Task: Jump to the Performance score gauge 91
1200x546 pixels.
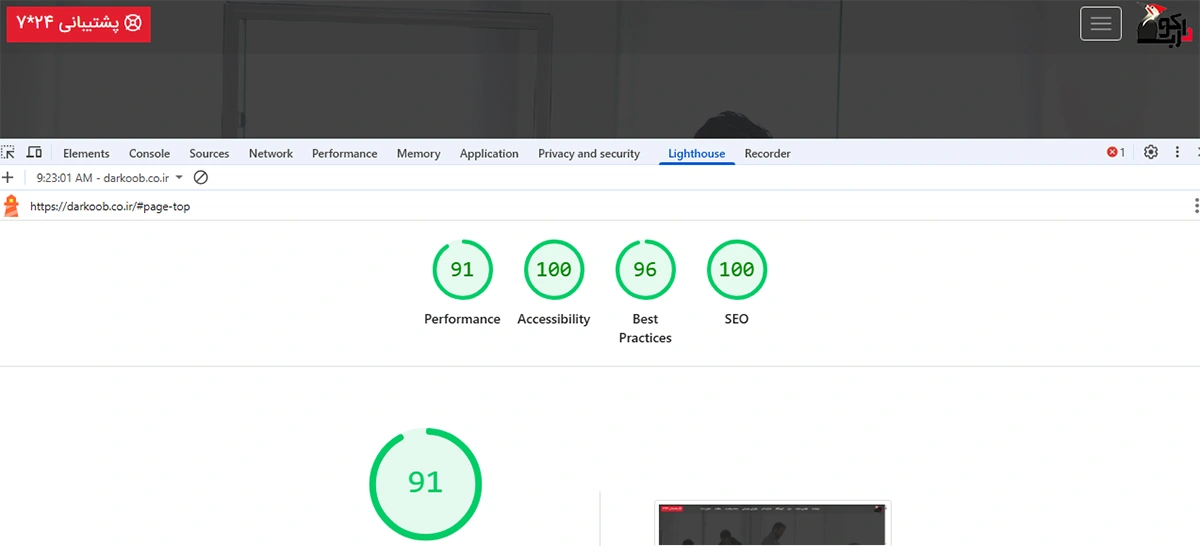Action: (x=462, y=270)
